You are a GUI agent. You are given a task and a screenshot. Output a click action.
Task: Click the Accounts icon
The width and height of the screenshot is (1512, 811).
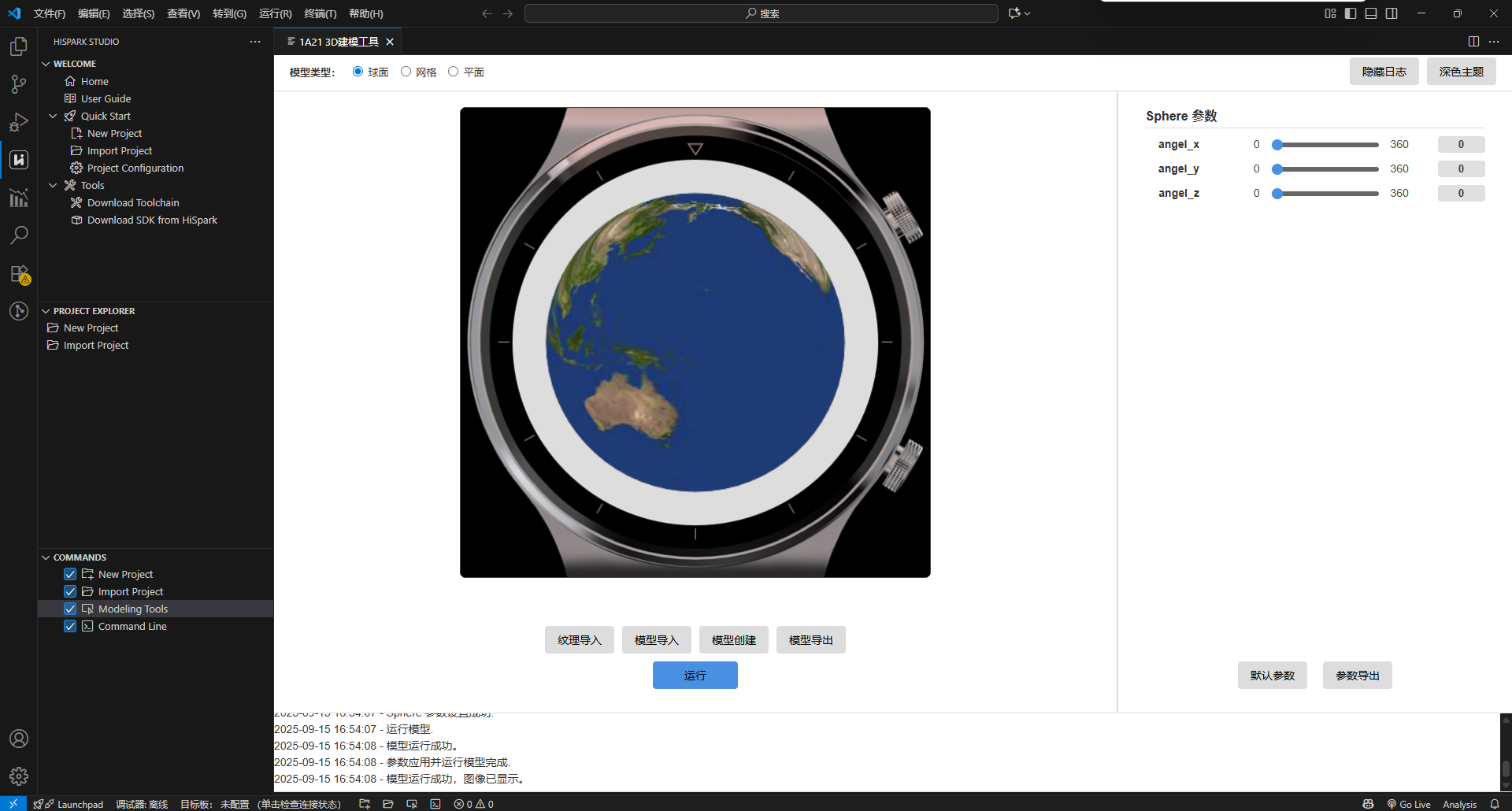click(19, 739)
